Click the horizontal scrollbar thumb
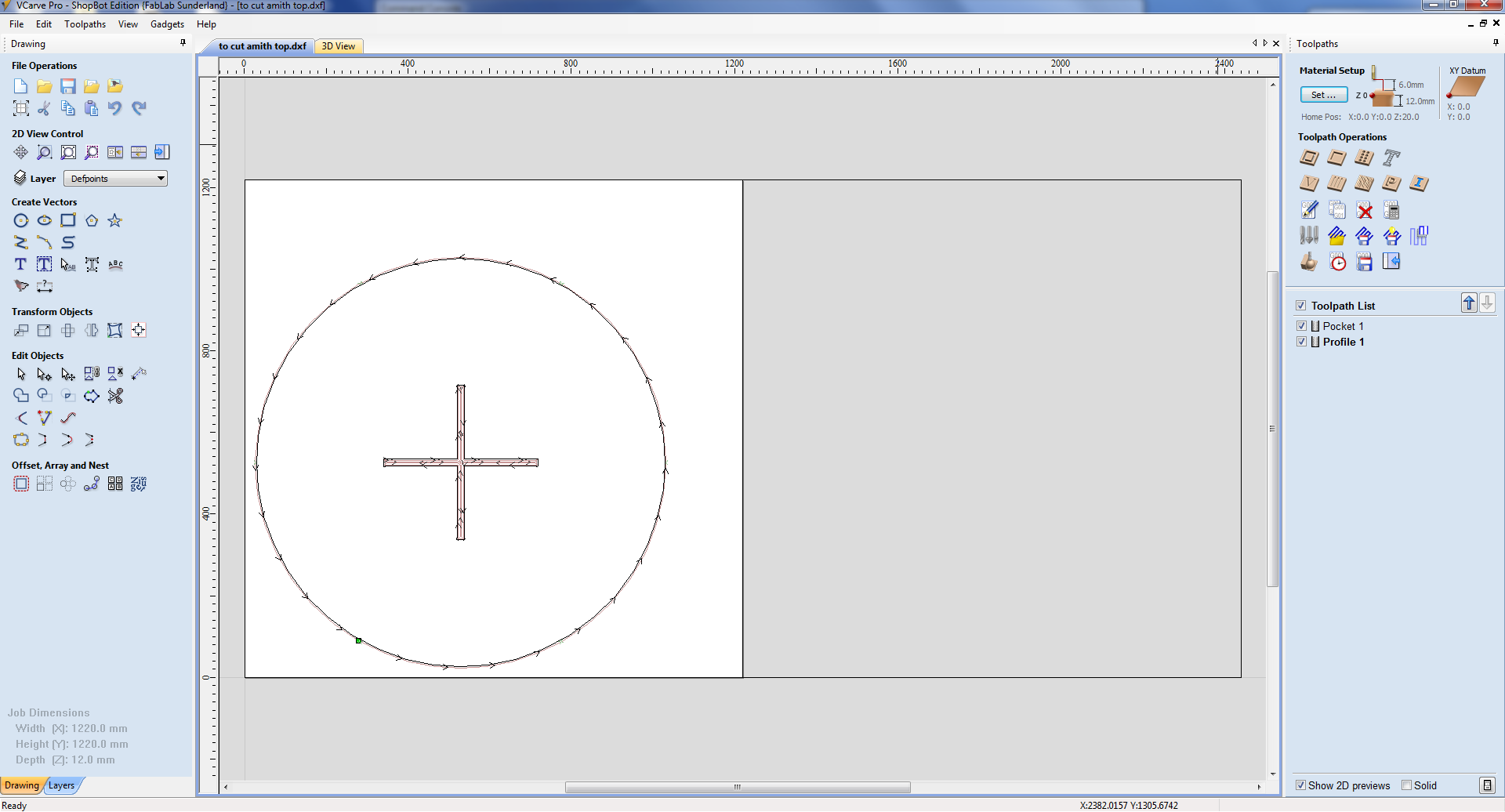 (x=738, y=787)
